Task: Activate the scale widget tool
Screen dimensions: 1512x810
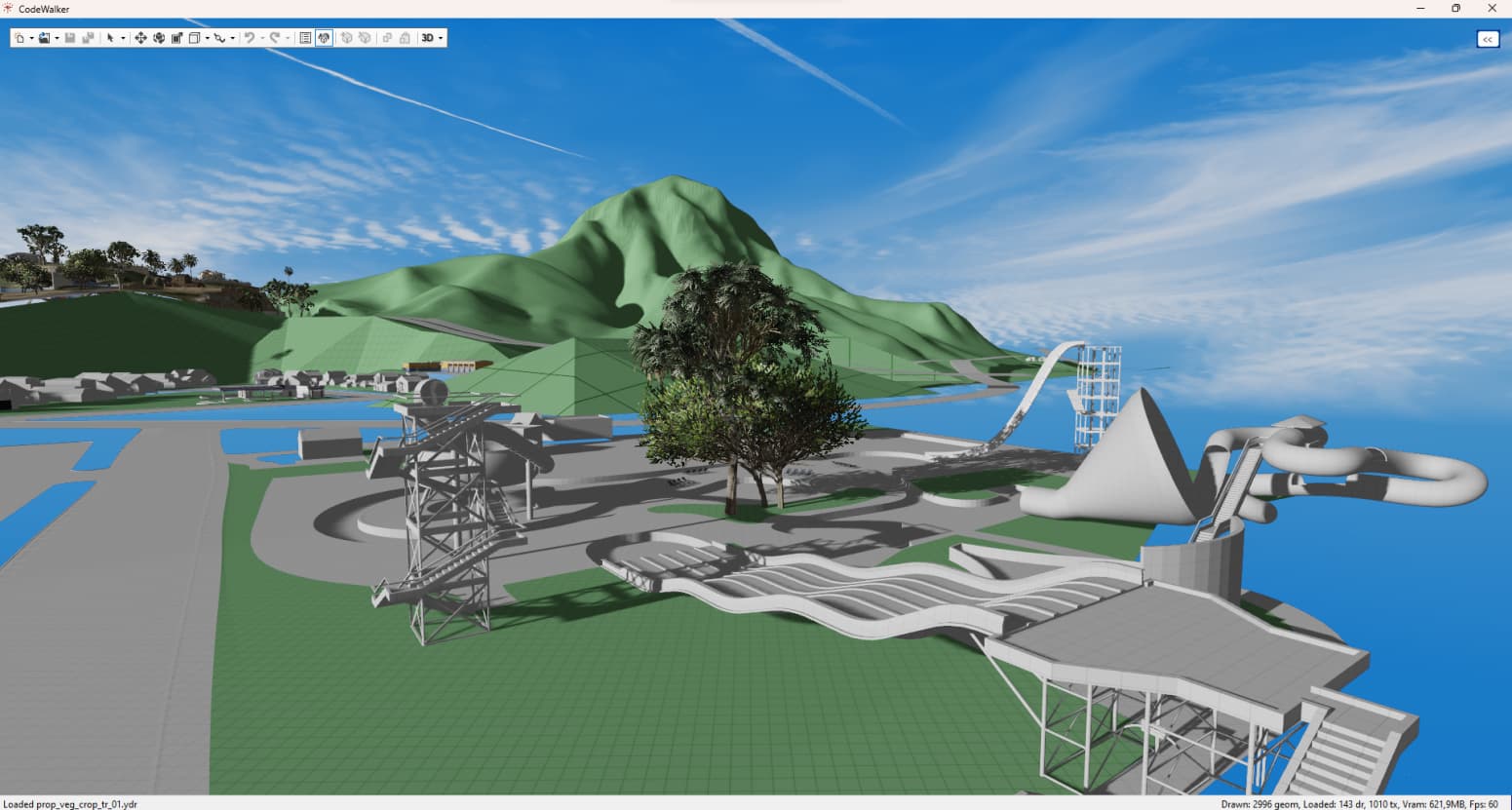Action: 176,38
